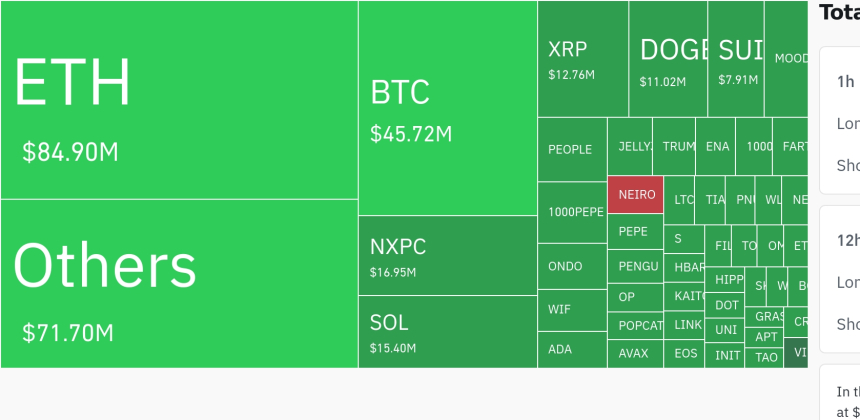This screenshot has height=420, width=860.
Task: Click the ETH liquidation tile
Action: pyautogui.click(x=179, y=100)
